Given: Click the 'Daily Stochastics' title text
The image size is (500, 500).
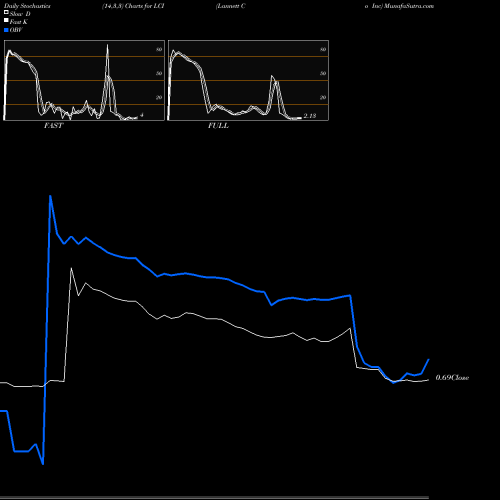Looking at the screenshot, I should tap(27, 6).
